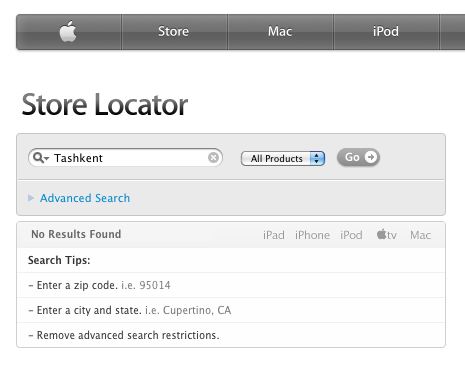Click inside the Tashkent search field
This screenshot has width=465, height=370.
pos(125,158)
